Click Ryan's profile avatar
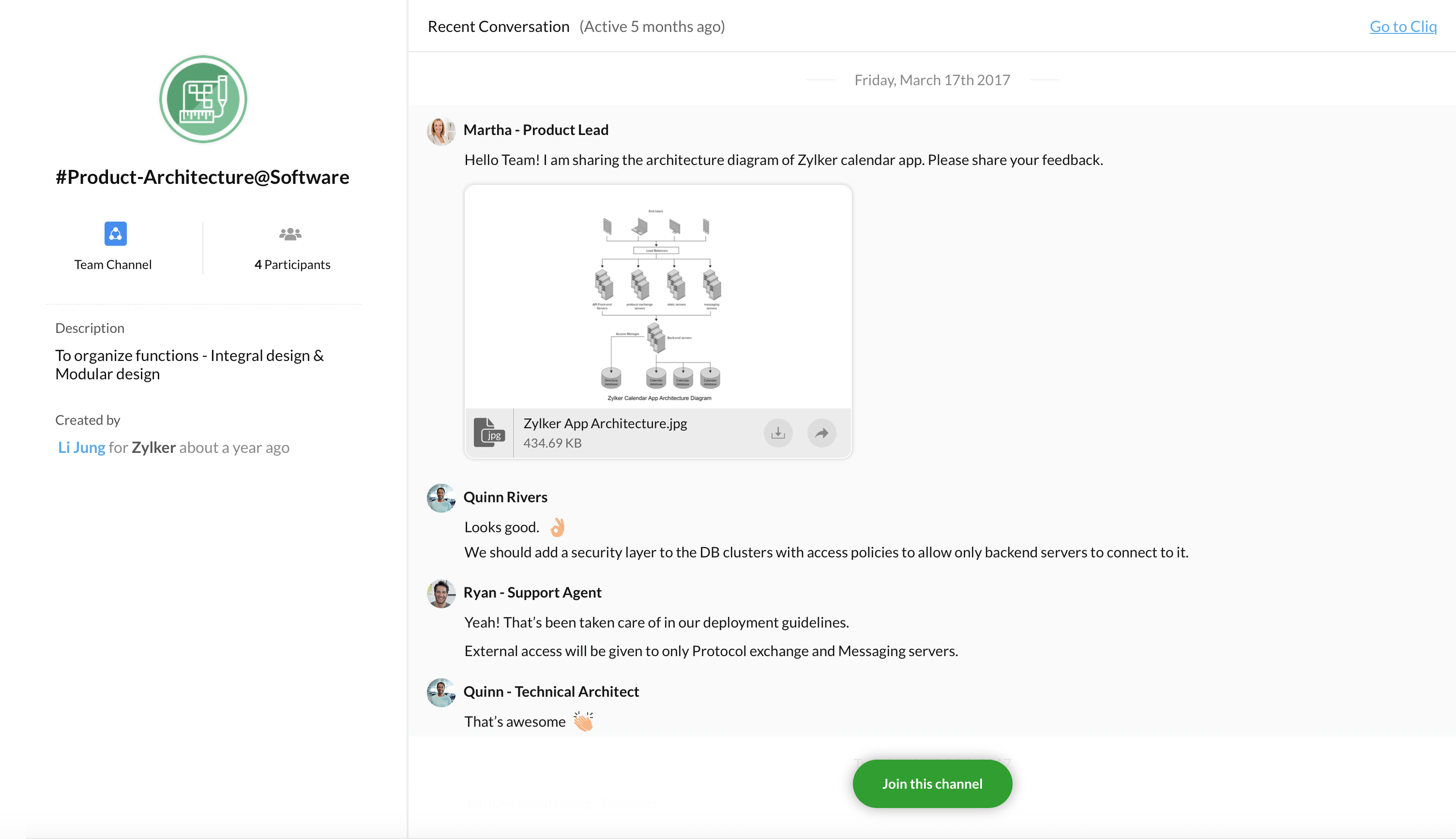The image size is (1456, 839). [x=441, y=594]
